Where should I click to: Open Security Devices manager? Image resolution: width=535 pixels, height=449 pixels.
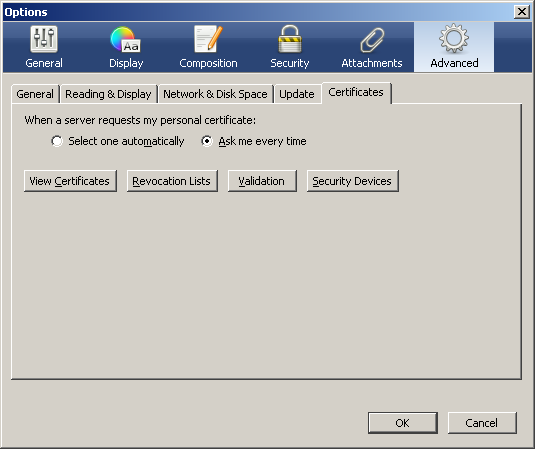coord(352,181)
